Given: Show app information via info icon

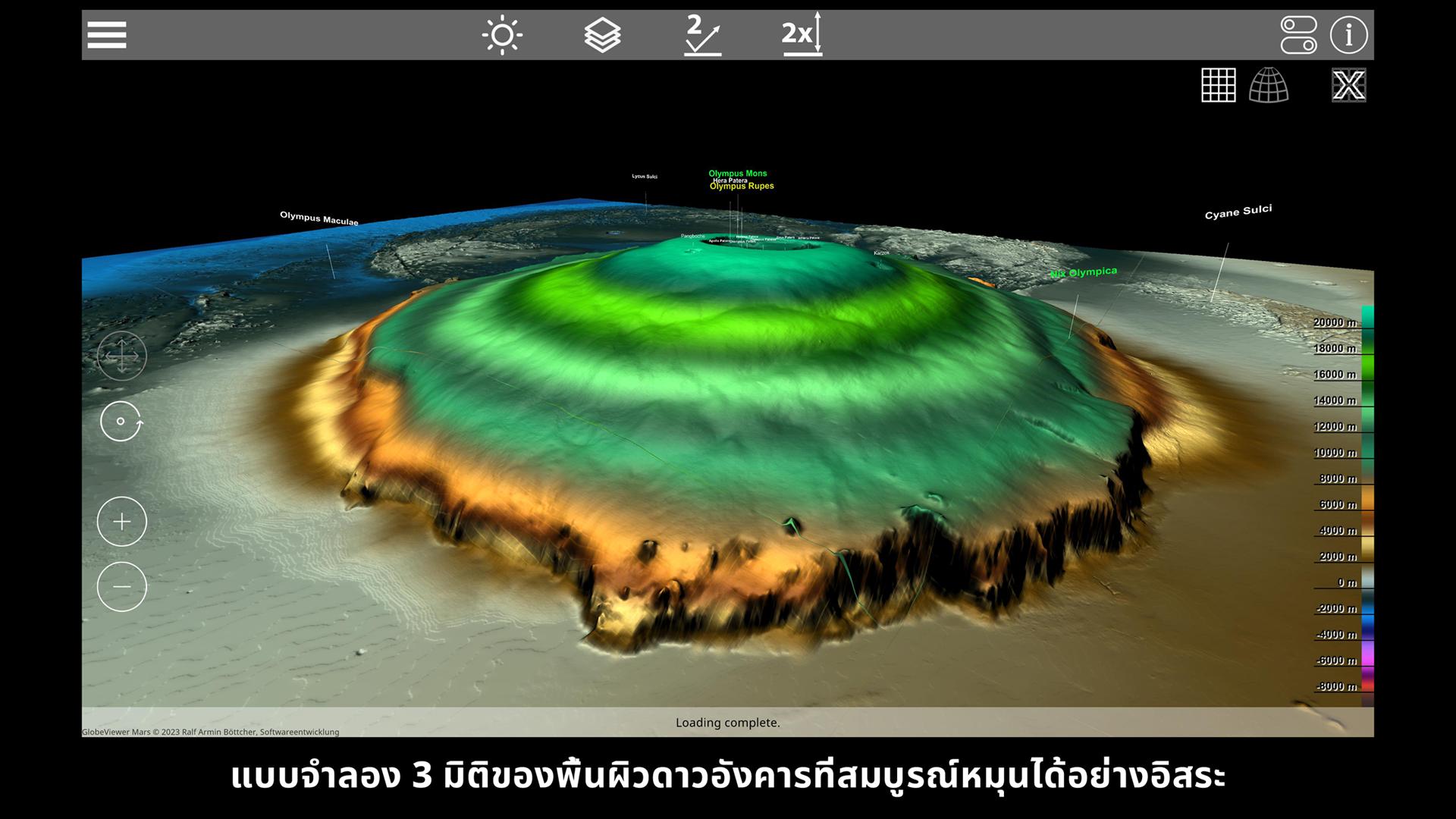Looking at the screenshot, I should click(1348, 35).
